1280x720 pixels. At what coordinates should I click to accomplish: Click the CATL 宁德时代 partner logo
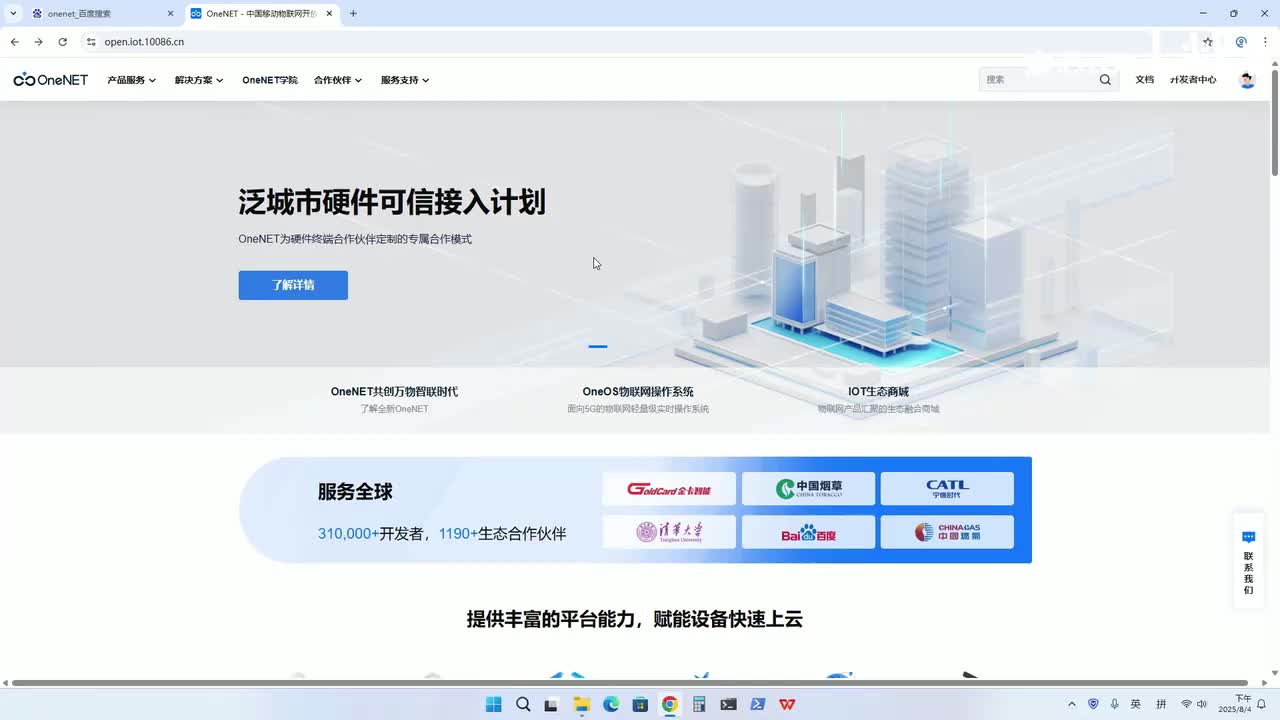[x=947, y=489]
